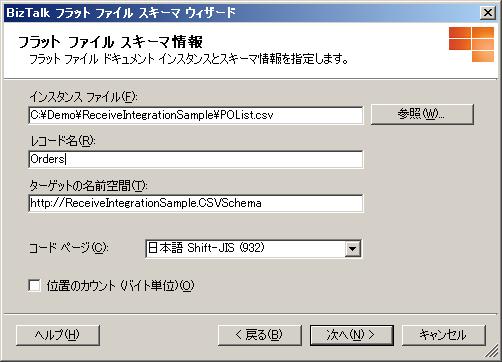Click the レコード名(R): label
Viewport: 502px width, 362px height.
pos(63,141)
